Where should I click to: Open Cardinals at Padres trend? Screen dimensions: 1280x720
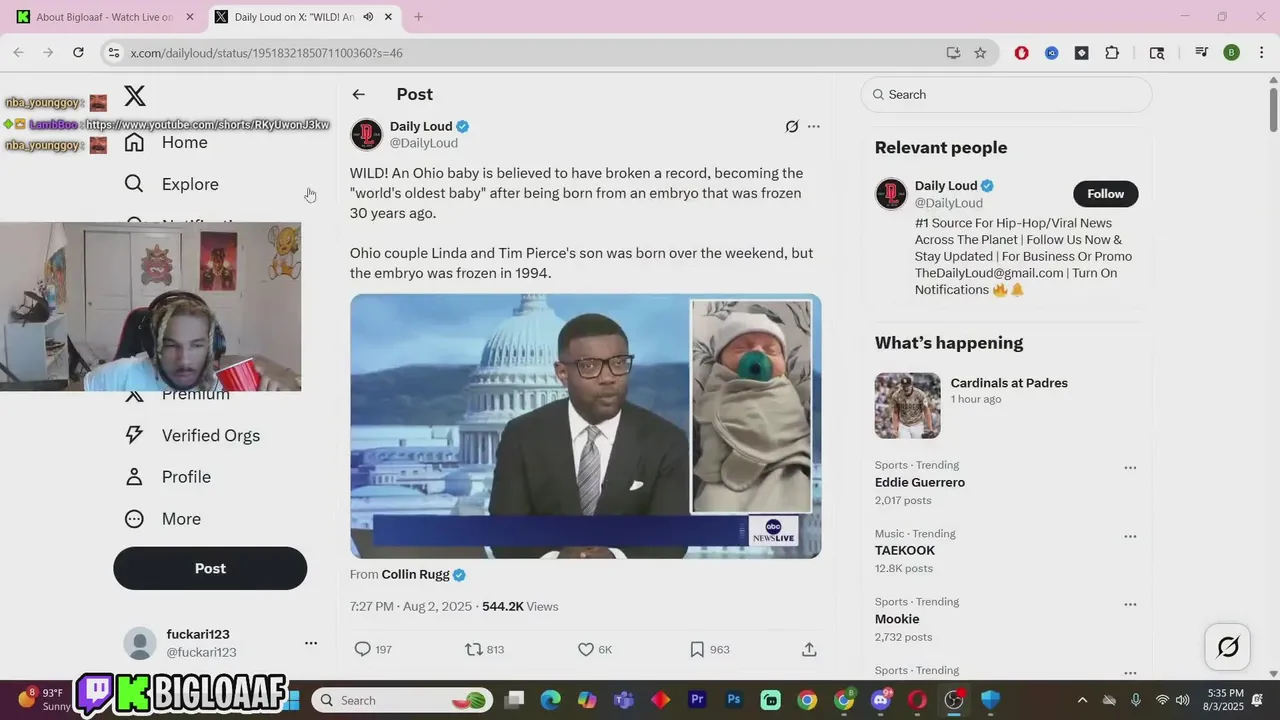point(1009,383)
